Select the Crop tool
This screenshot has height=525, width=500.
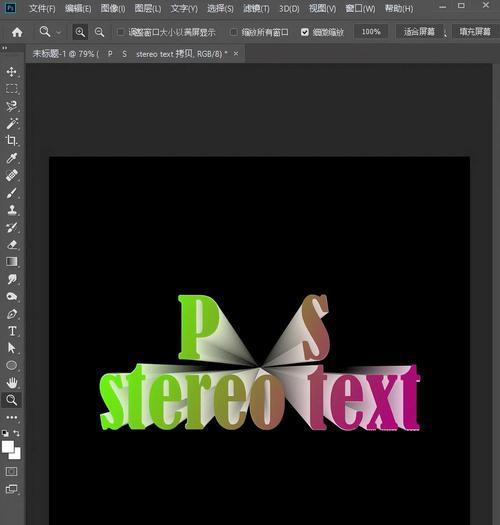pyautogui.click(x=11, y=141)
